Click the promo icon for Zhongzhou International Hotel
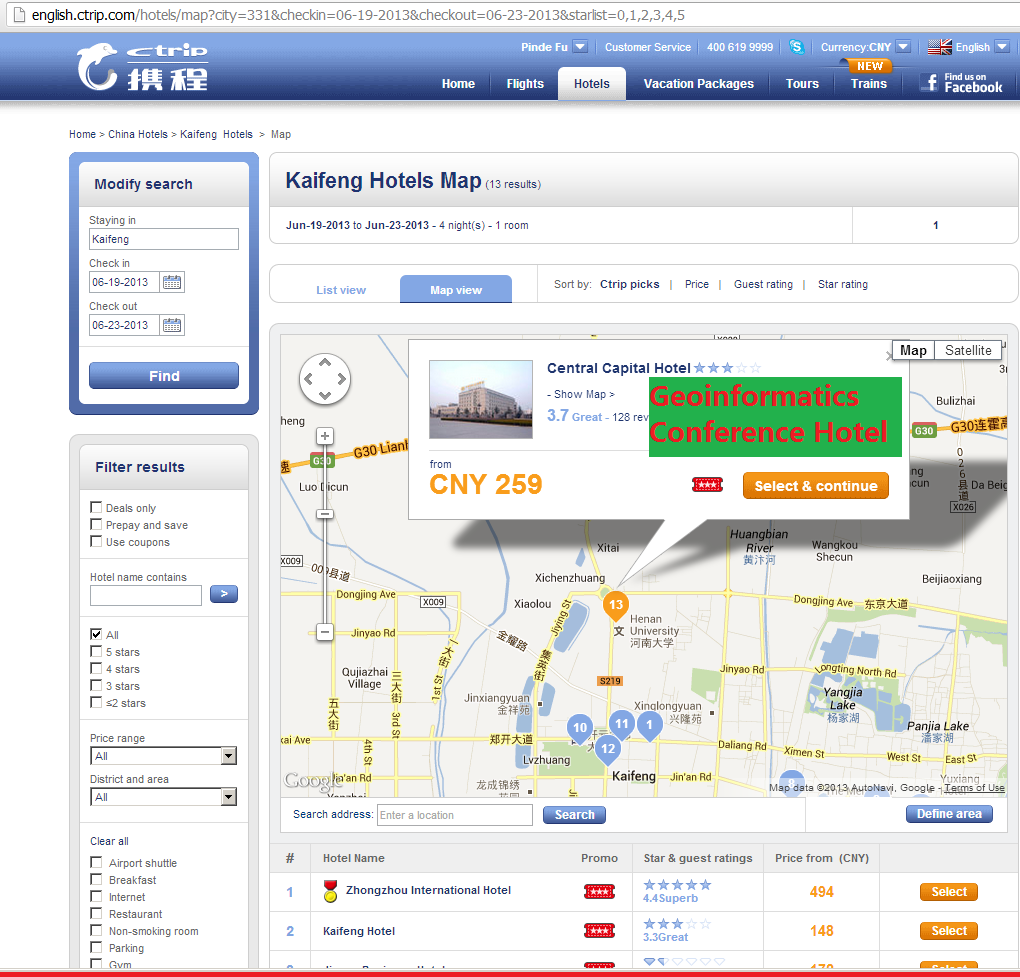The width and height of the screenshot is (1020, 977). click(x=599, y=891)
